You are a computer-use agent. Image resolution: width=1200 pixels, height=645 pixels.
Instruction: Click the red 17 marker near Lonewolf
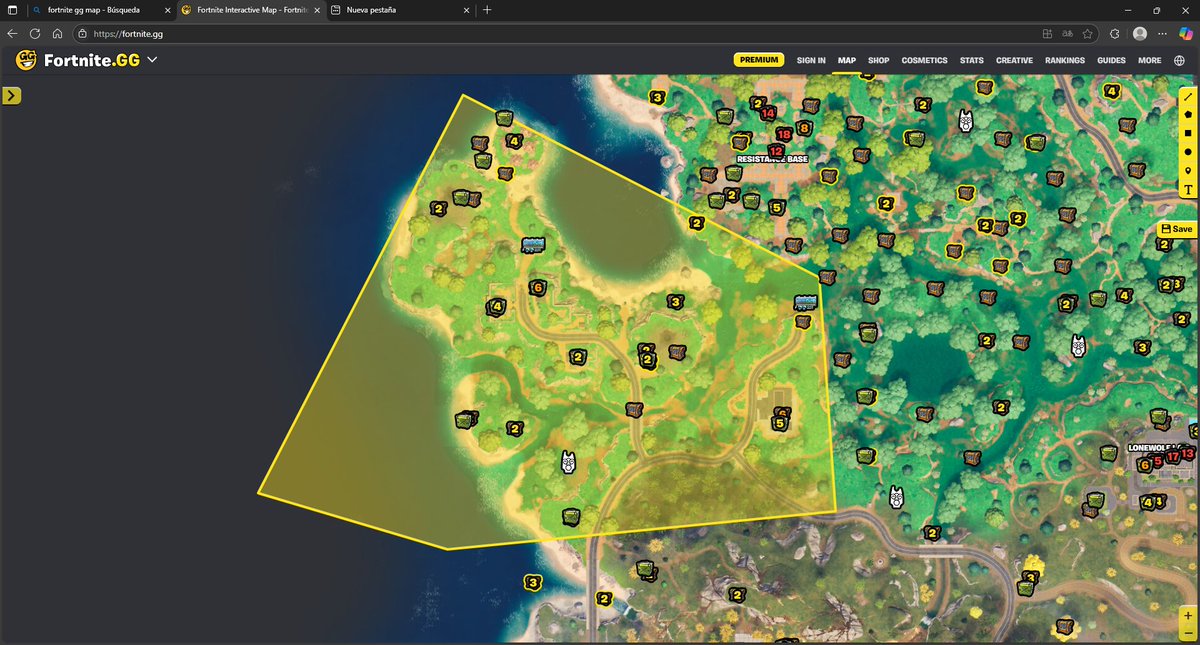coord(1173,457)
